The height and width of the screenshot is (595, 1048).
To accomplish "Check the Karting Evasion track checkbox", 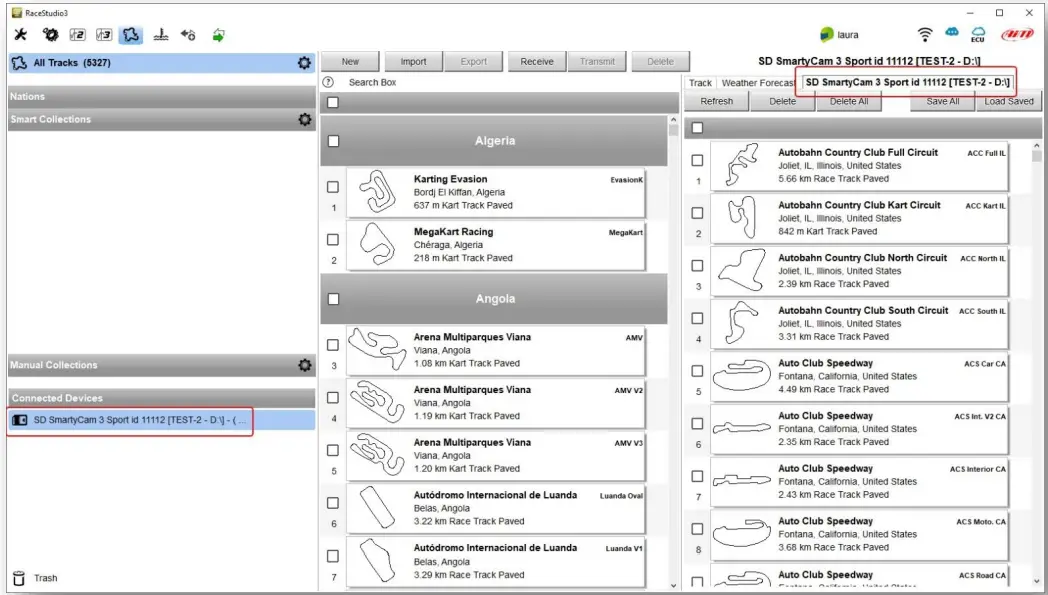I will point(333,187).
